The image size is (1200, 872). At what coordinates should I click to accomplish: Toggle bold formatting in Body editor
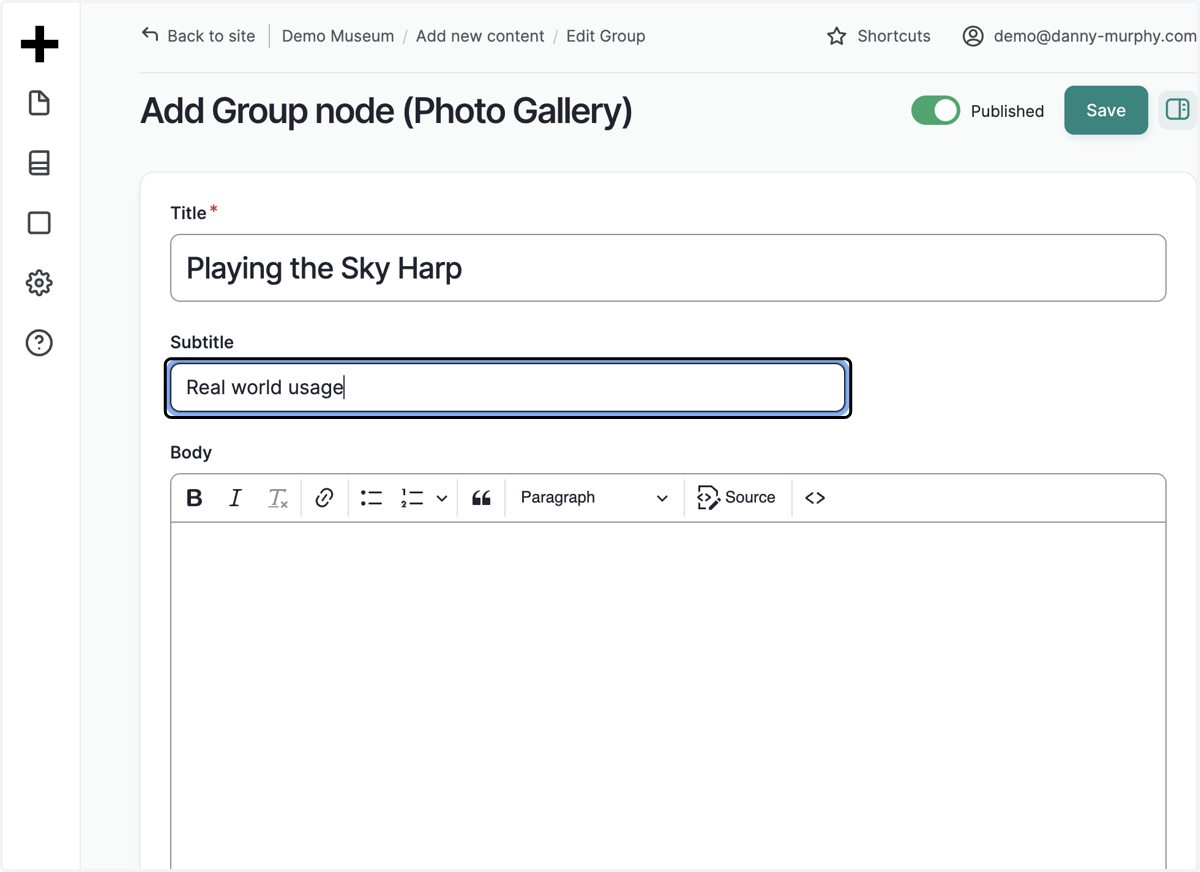[x=195, y=498]
